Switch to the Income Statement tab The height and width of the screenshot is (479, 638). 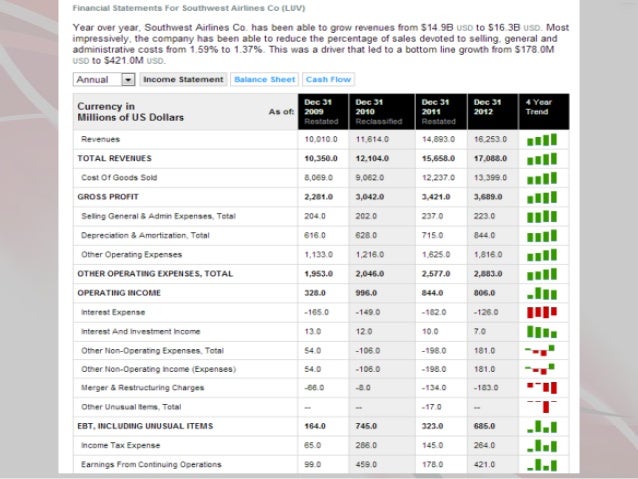182,79
